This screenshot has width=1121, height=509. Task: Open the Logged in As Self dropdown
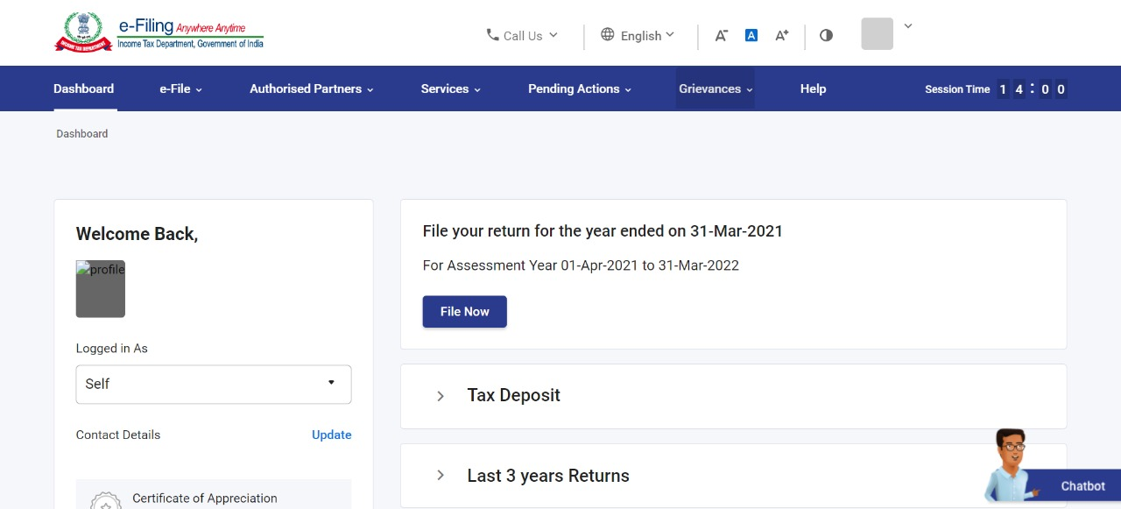pos(213,384)
